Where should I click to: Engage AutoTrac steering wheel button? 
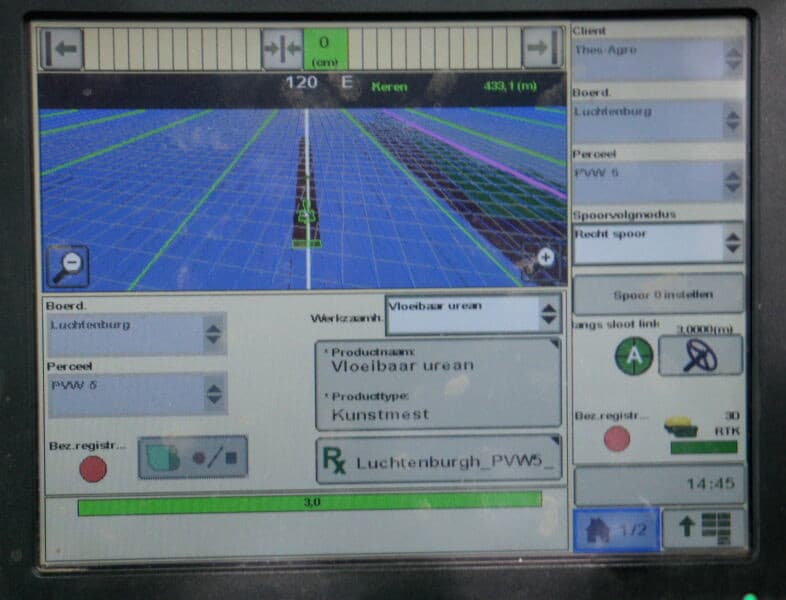(x=700, y=356)
